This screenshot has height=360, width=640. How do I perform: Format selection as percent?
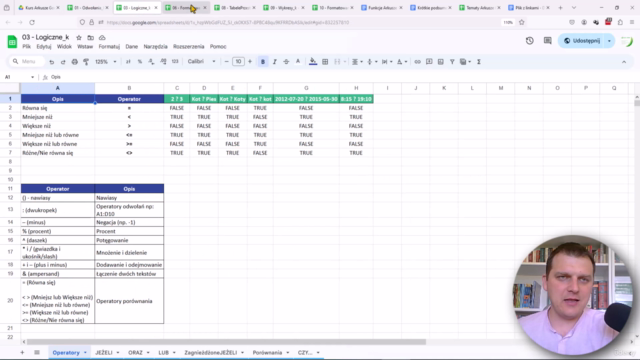tap(140, 62)
